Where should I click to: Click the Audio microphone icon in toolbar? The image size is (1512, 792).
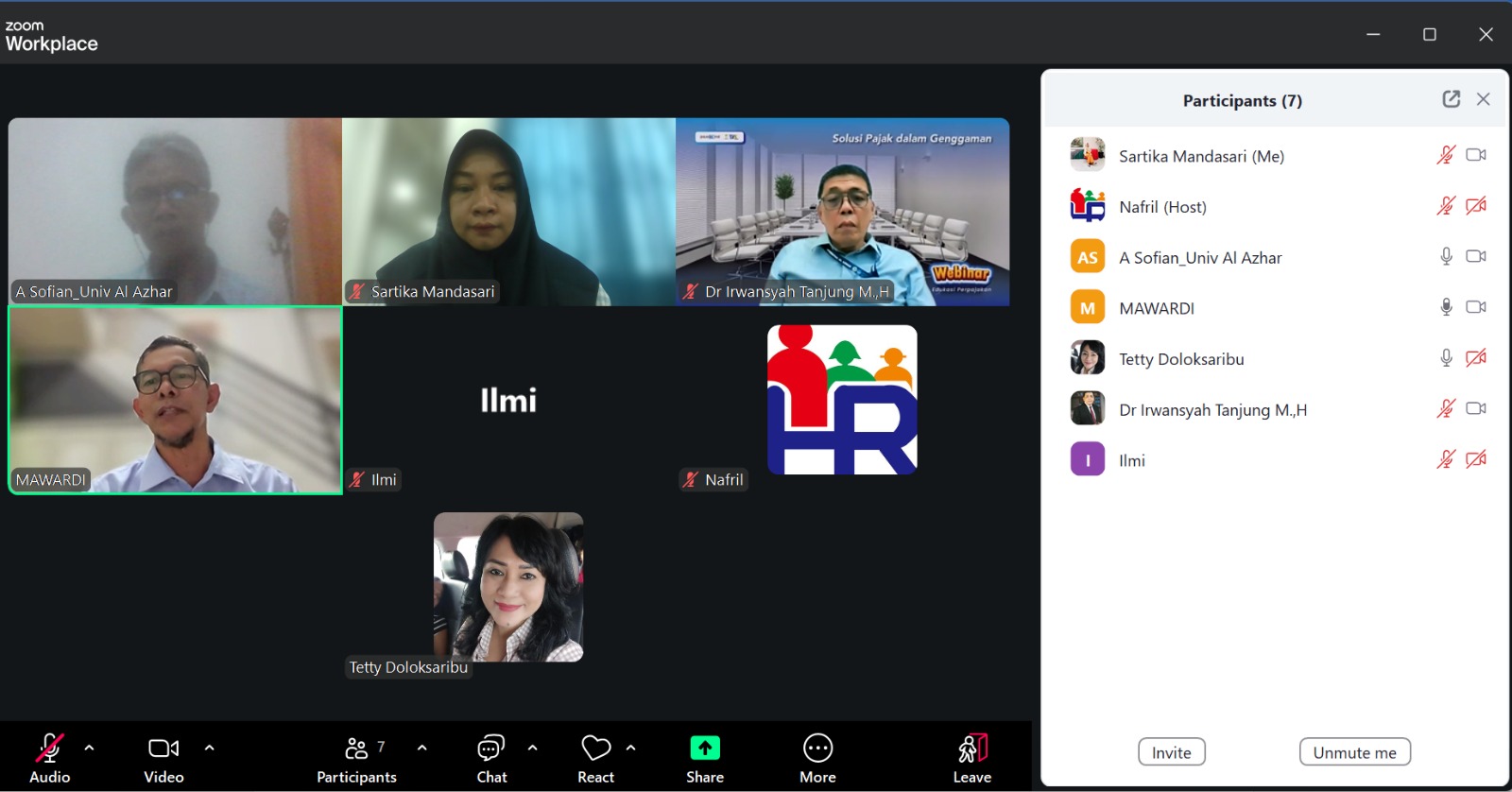[49, 749]
